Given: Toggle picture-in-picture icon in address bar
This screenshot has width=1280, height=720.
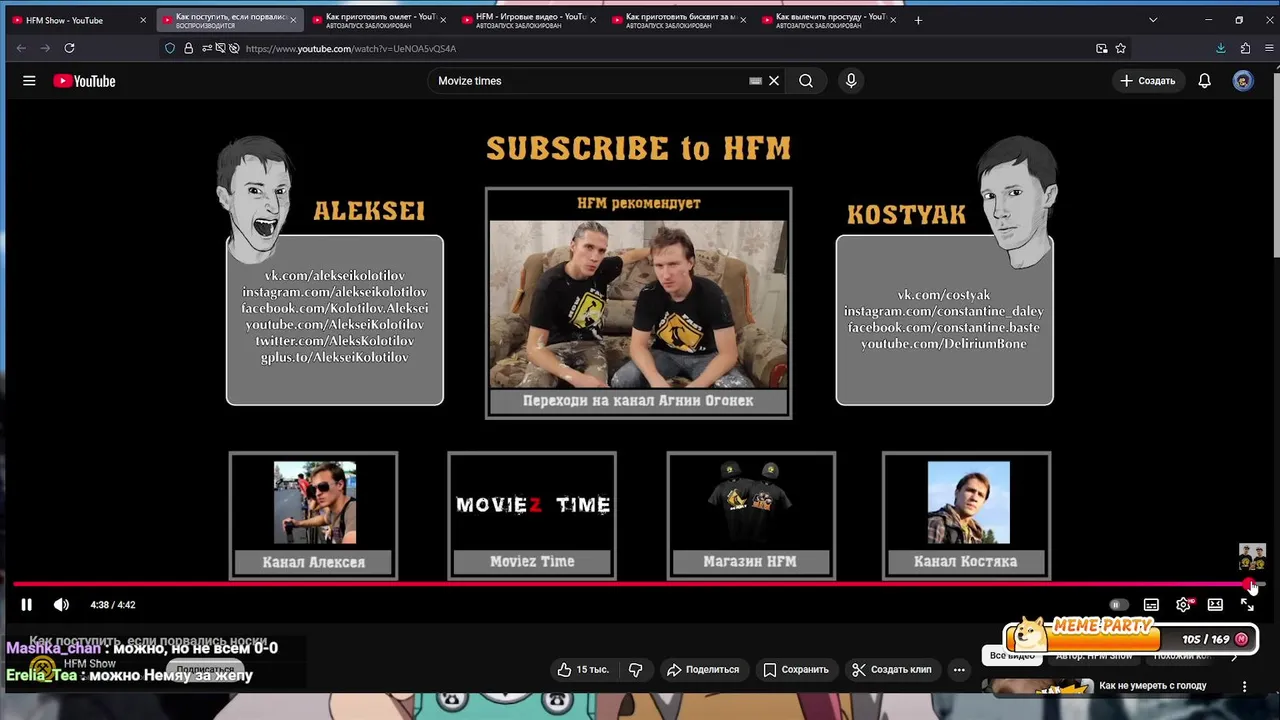Looking at the screenshot, I should pos(1102,48).
